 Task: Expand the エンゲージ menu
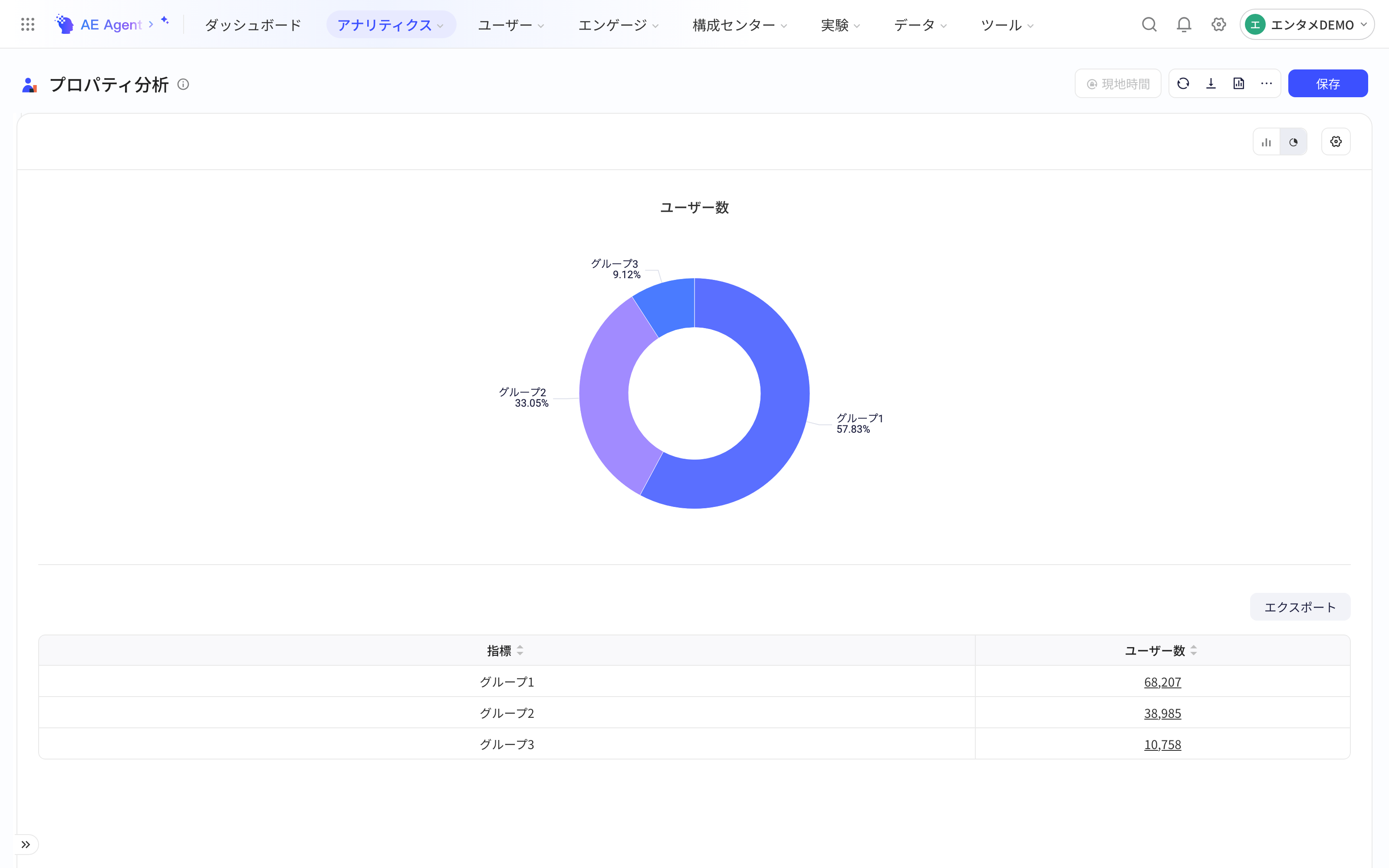(618, 25)
